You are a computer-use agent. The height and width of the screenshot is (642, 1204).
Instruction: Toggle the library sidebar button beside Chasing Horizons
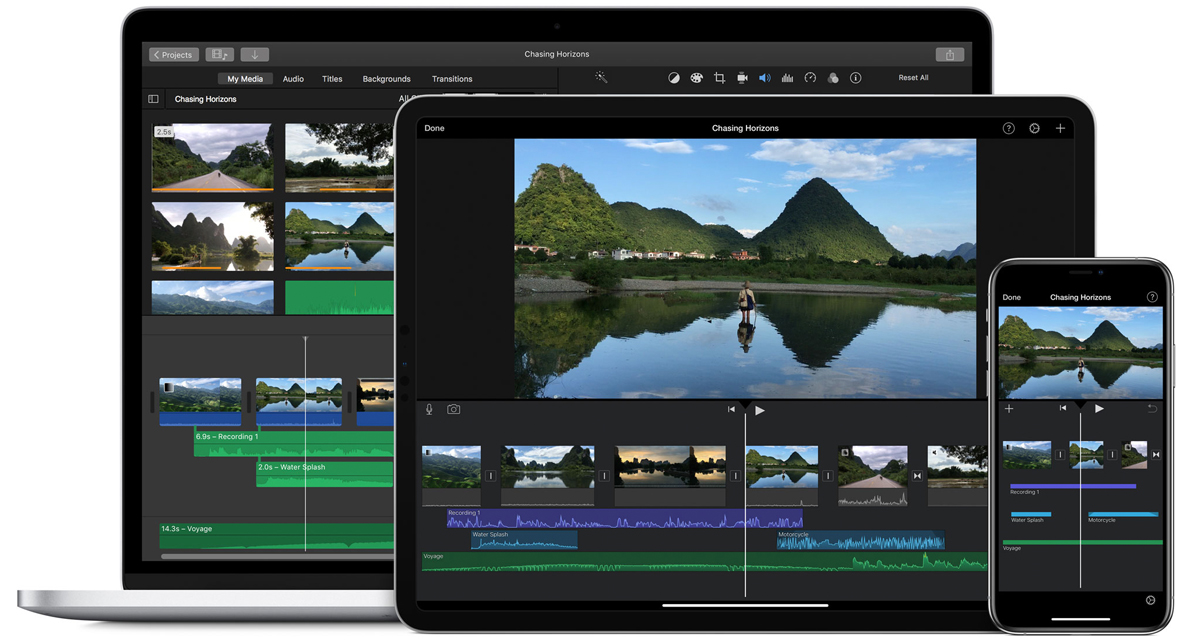[x=153, y=99]
